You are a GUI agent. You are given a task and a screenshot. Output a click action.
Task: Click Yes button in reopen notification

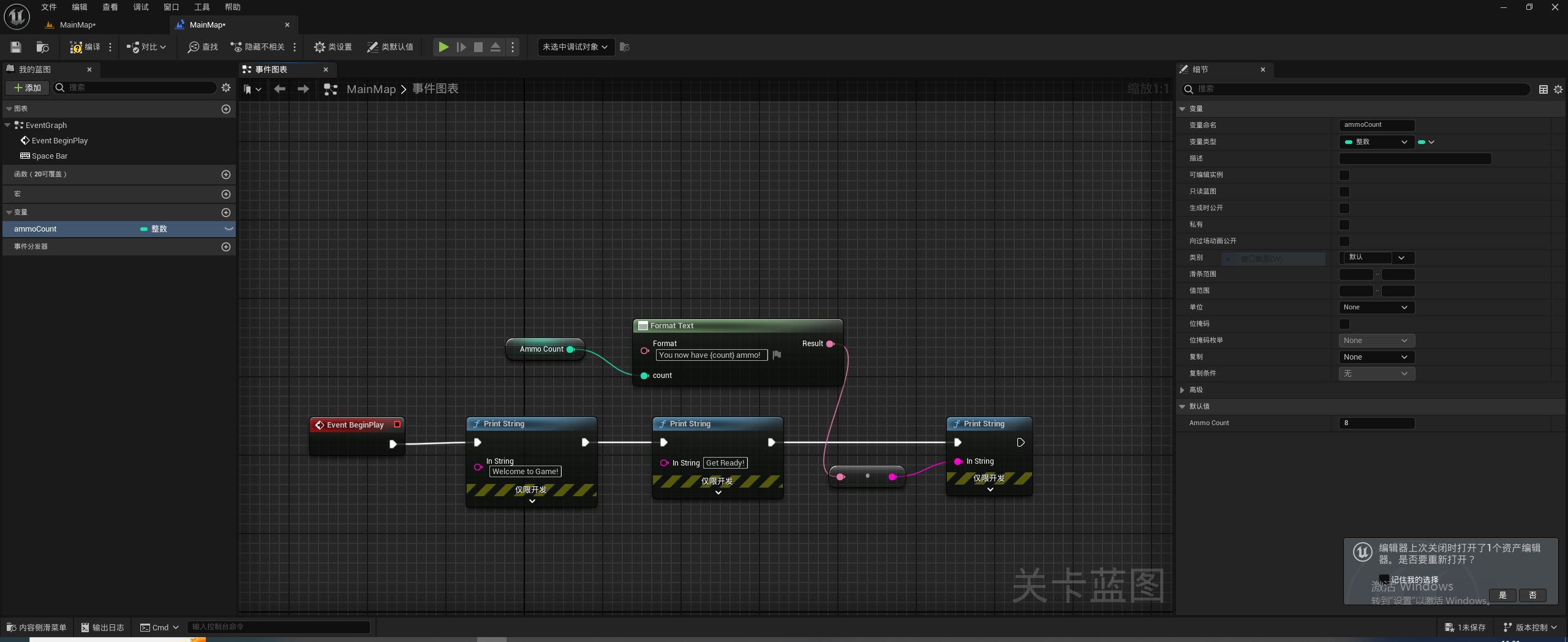click(1502, 595)
